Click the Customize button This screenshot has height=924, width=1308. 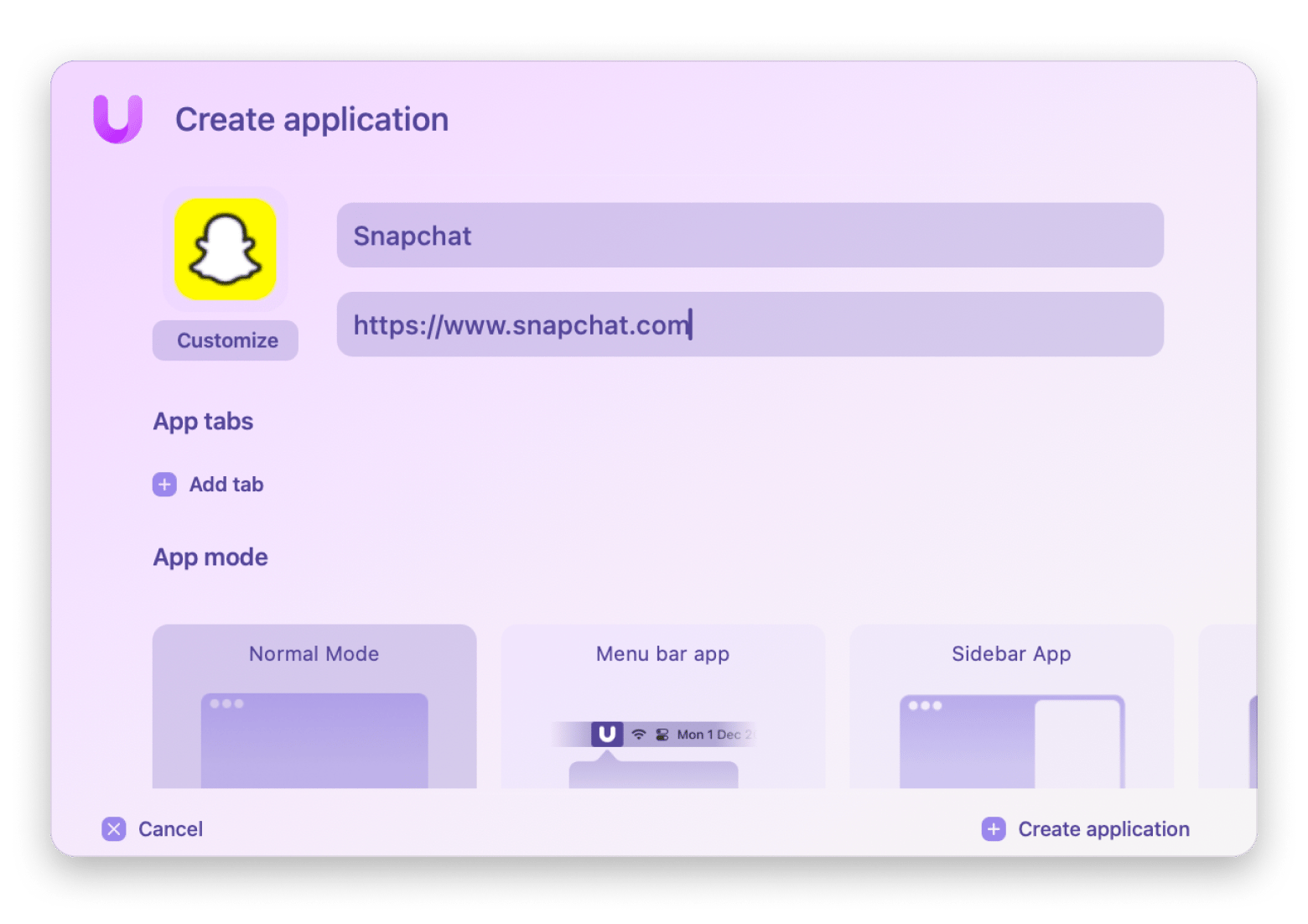225,340
